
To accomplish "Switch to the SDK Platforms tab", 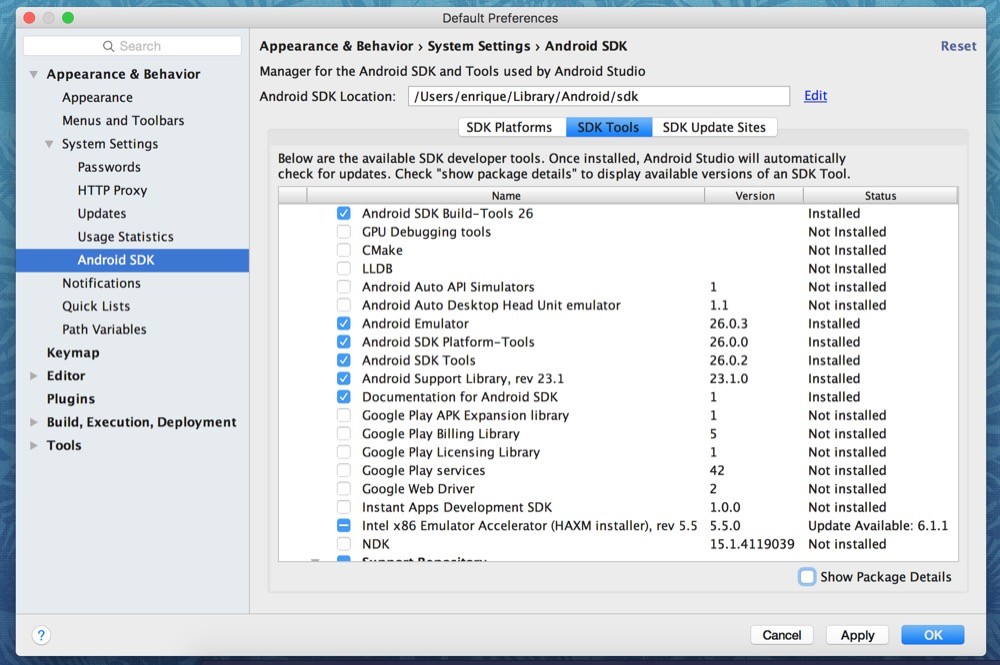I will [x=509, y=127].
